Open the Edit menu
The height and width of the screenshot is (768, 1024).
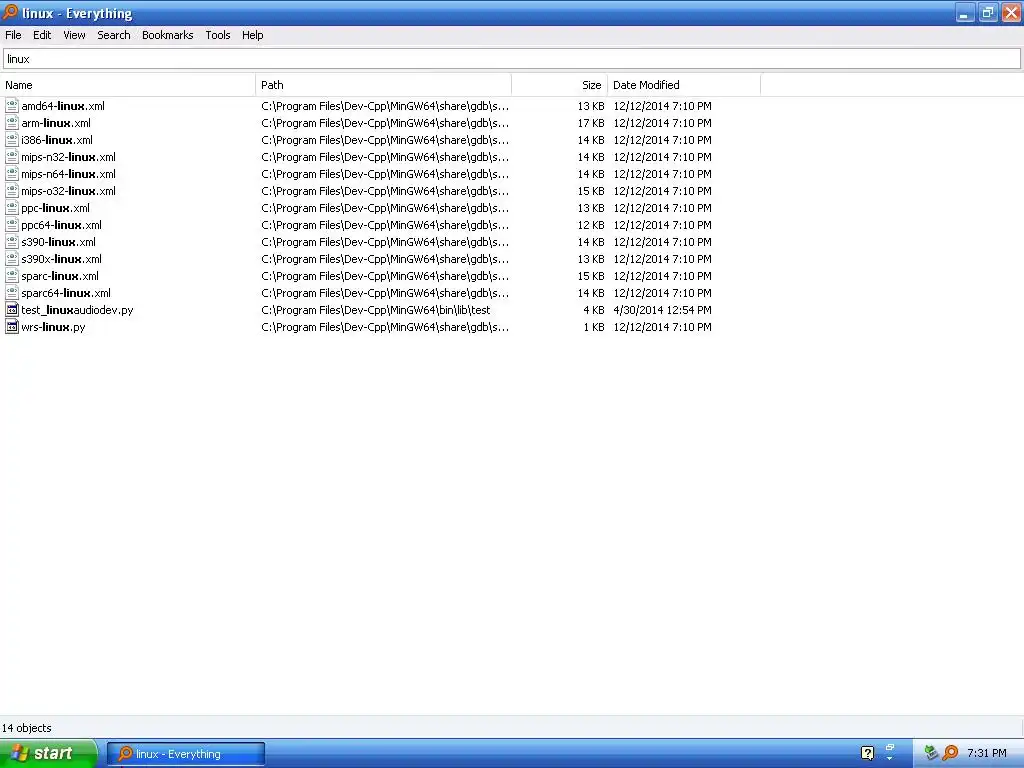[42, 35]
